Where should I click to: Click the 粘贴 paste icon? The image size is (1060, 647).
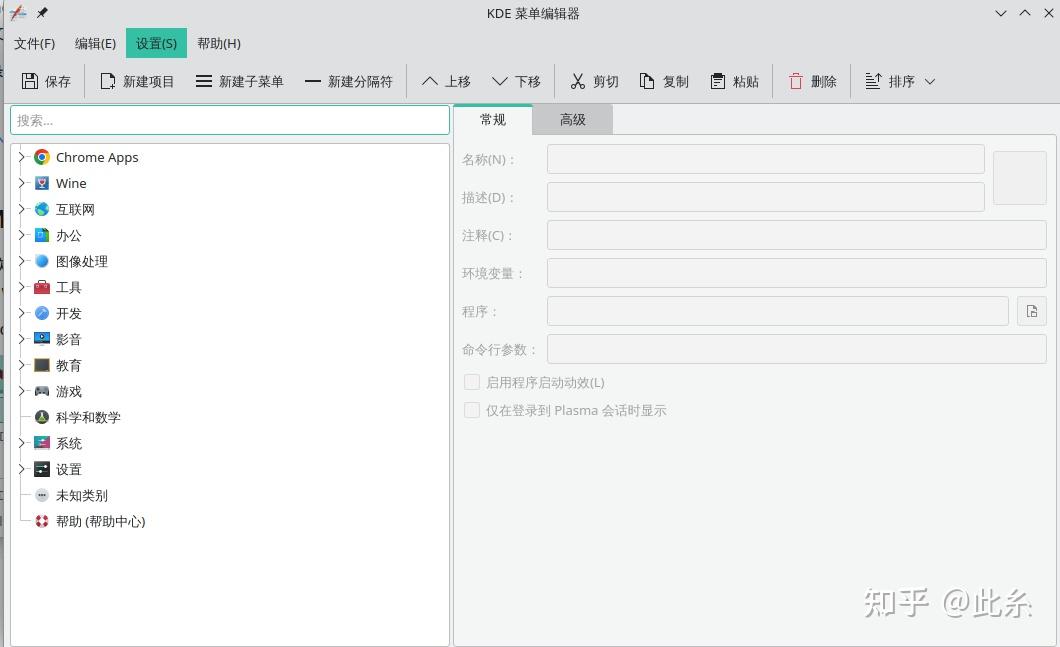pos(716,81)
